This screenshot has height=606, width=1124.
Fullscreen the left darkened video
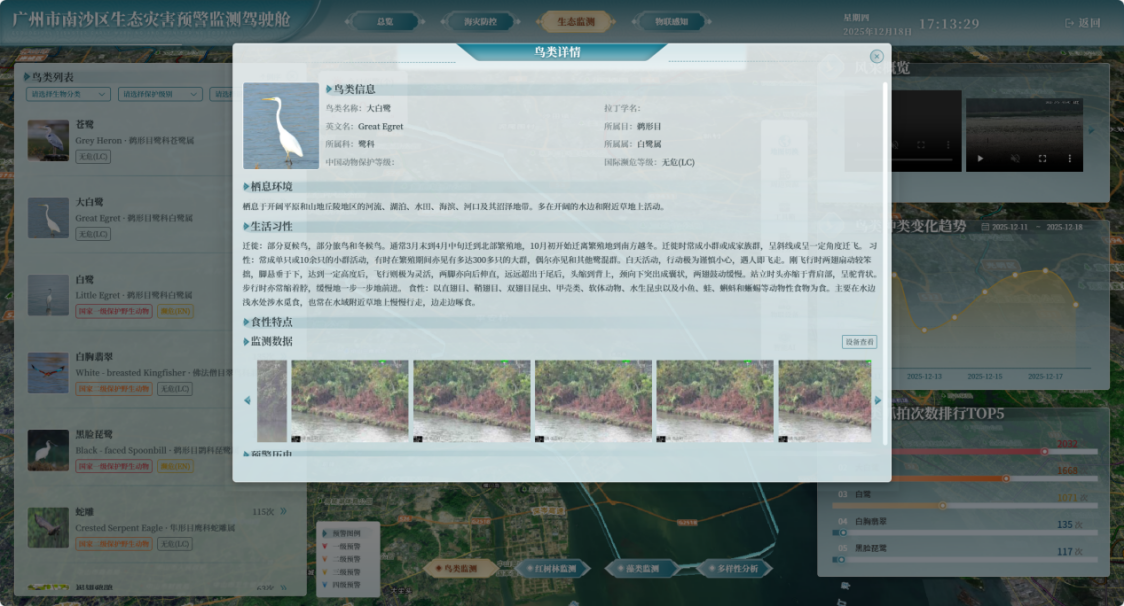point(921,145)
